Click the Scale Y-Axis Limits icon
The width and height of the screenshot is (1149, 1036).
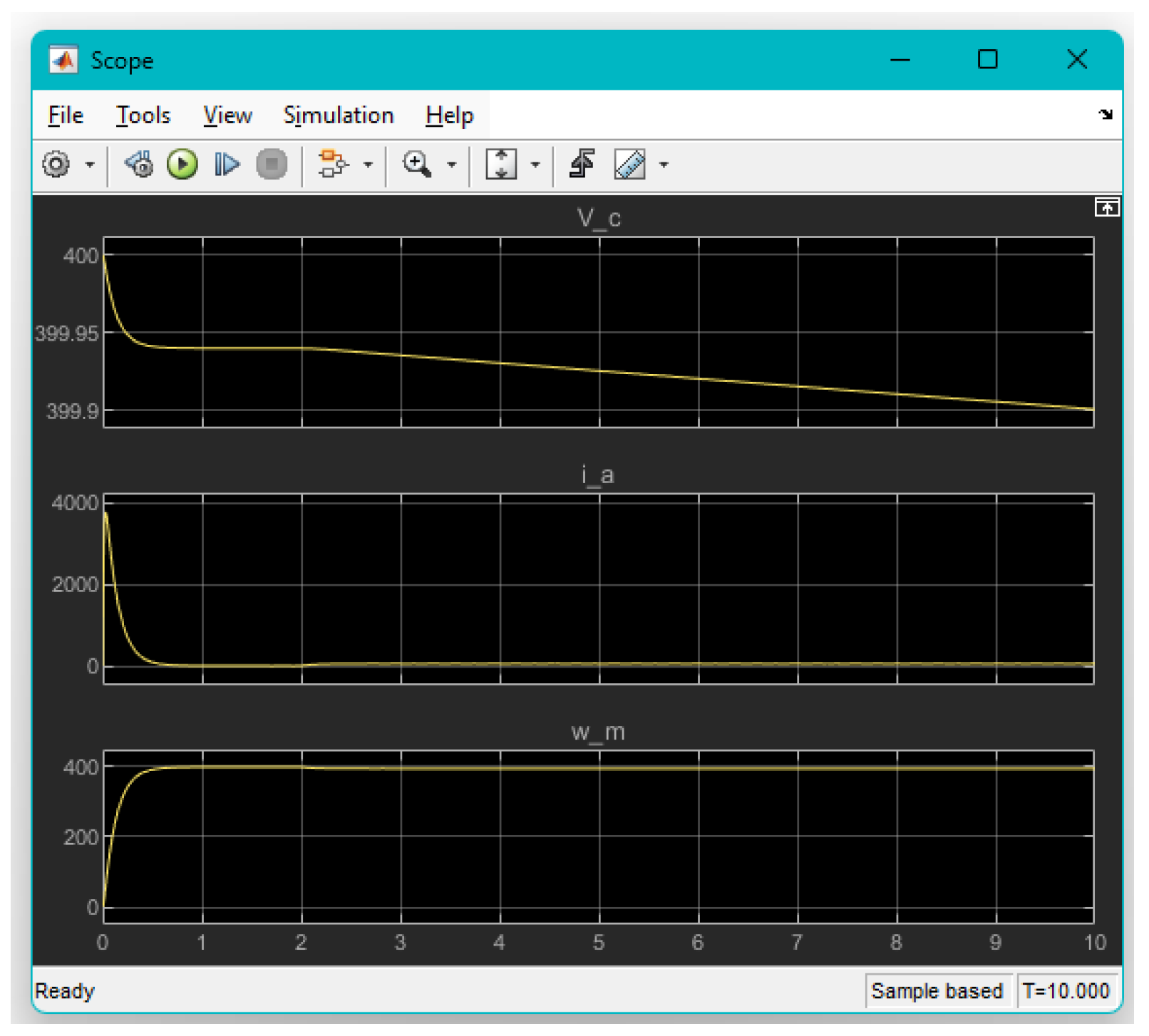[501, 165]
